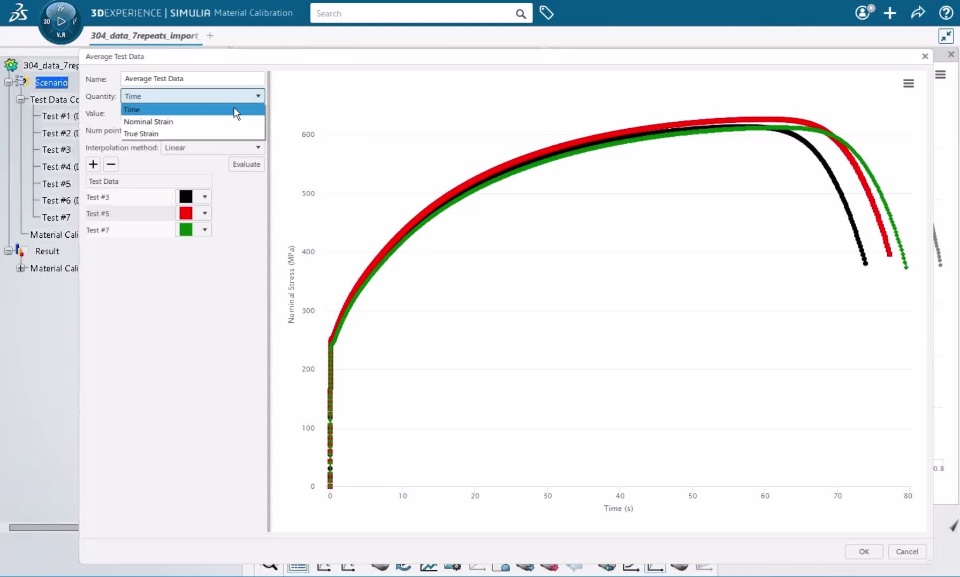Open the 3DEXPERIENCE compass
Screen dimensions: 960x577
60,22
